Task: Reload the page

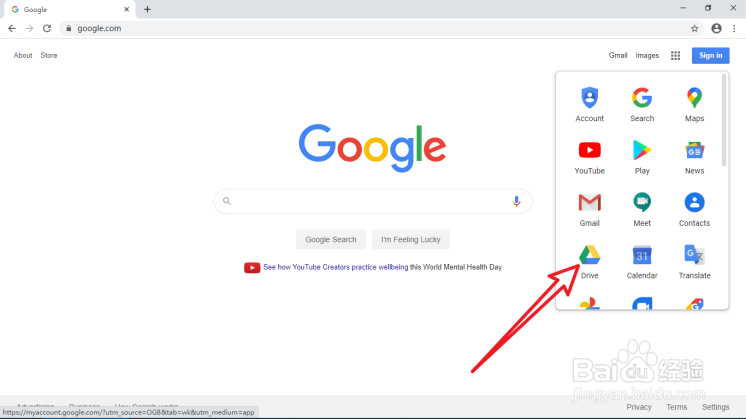Action: 47,29
